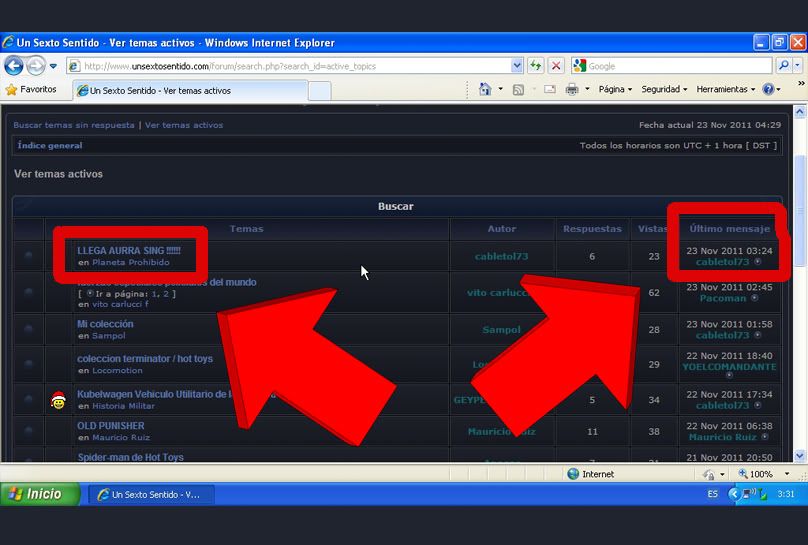Open the Herramientas menu
Screen dimensions: 808x545
[x=726, y=89]
